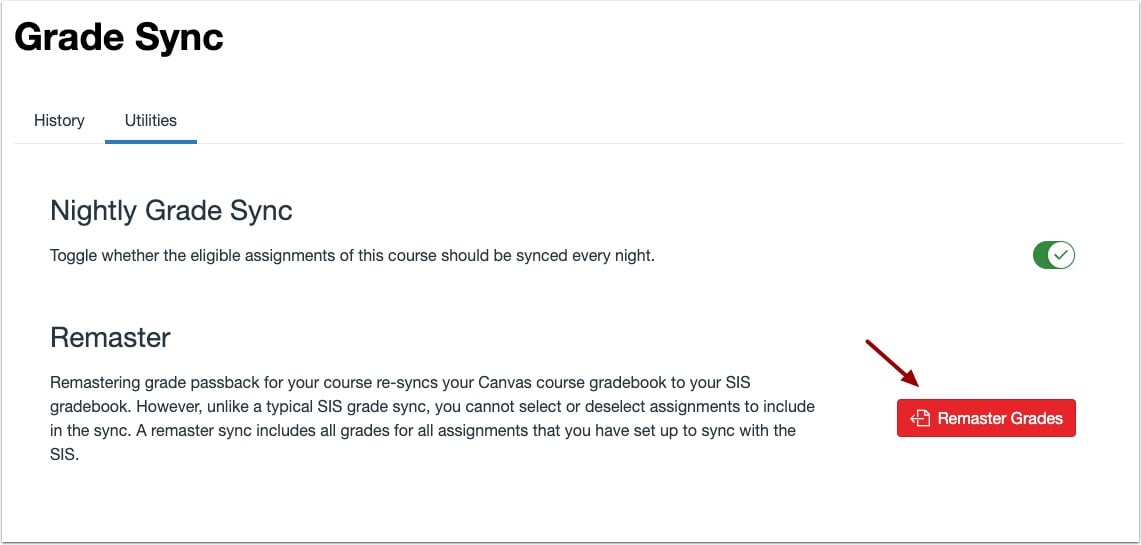Viewport: 1141px width, 545px height.
Task: Click the checkmark knob in the sync switch
Action: pyautogui.click(x=1062, y=255)
